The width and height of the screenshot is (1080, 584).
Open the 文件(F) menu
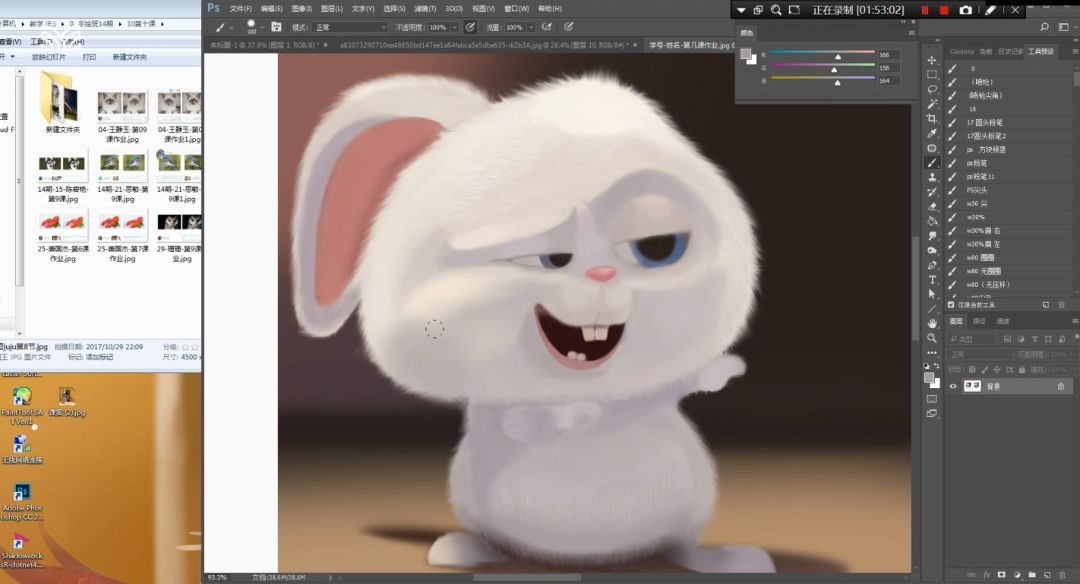(x=241, y=8)
